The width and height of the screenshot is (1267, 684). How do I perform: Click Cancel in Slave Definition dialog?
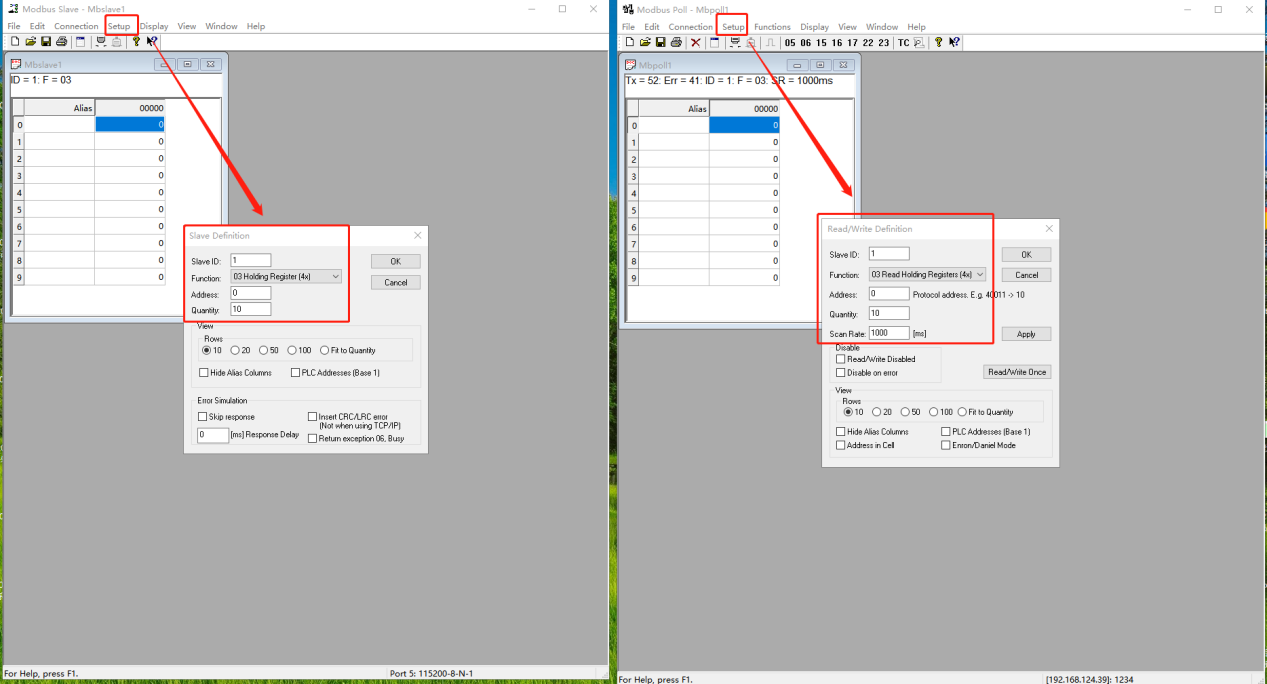[396, 282]
